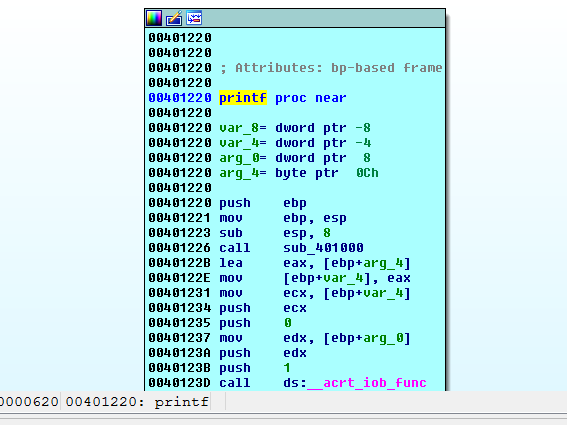Click the status bar offset 0000620
This screenshot has width=567, height=425.
pyautogui.click(x=29, y=402)
